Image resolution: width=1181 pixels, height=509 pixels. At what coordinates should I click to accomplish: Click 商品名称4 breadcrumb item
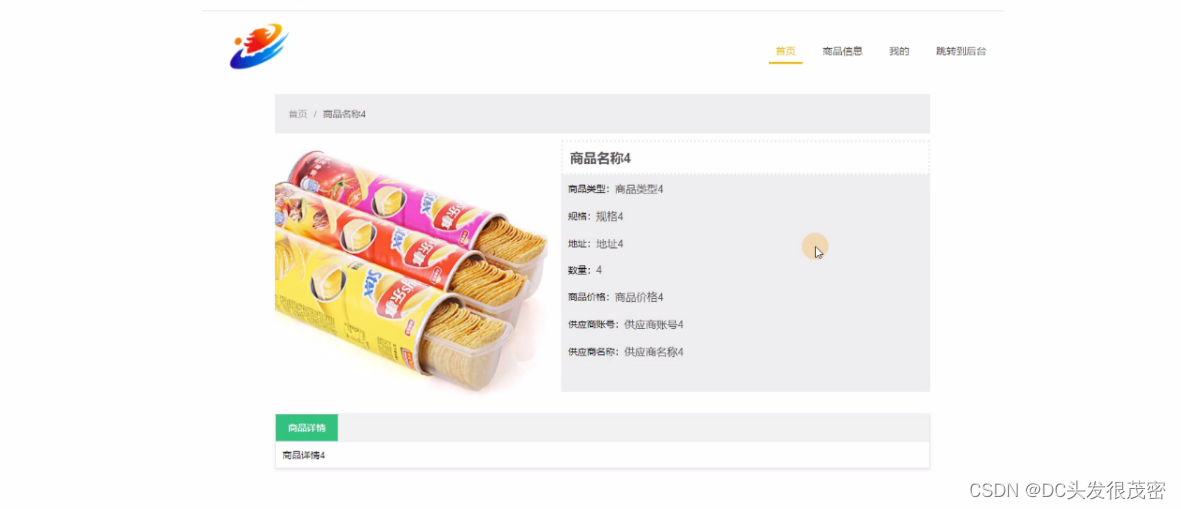tap(344, 114)
